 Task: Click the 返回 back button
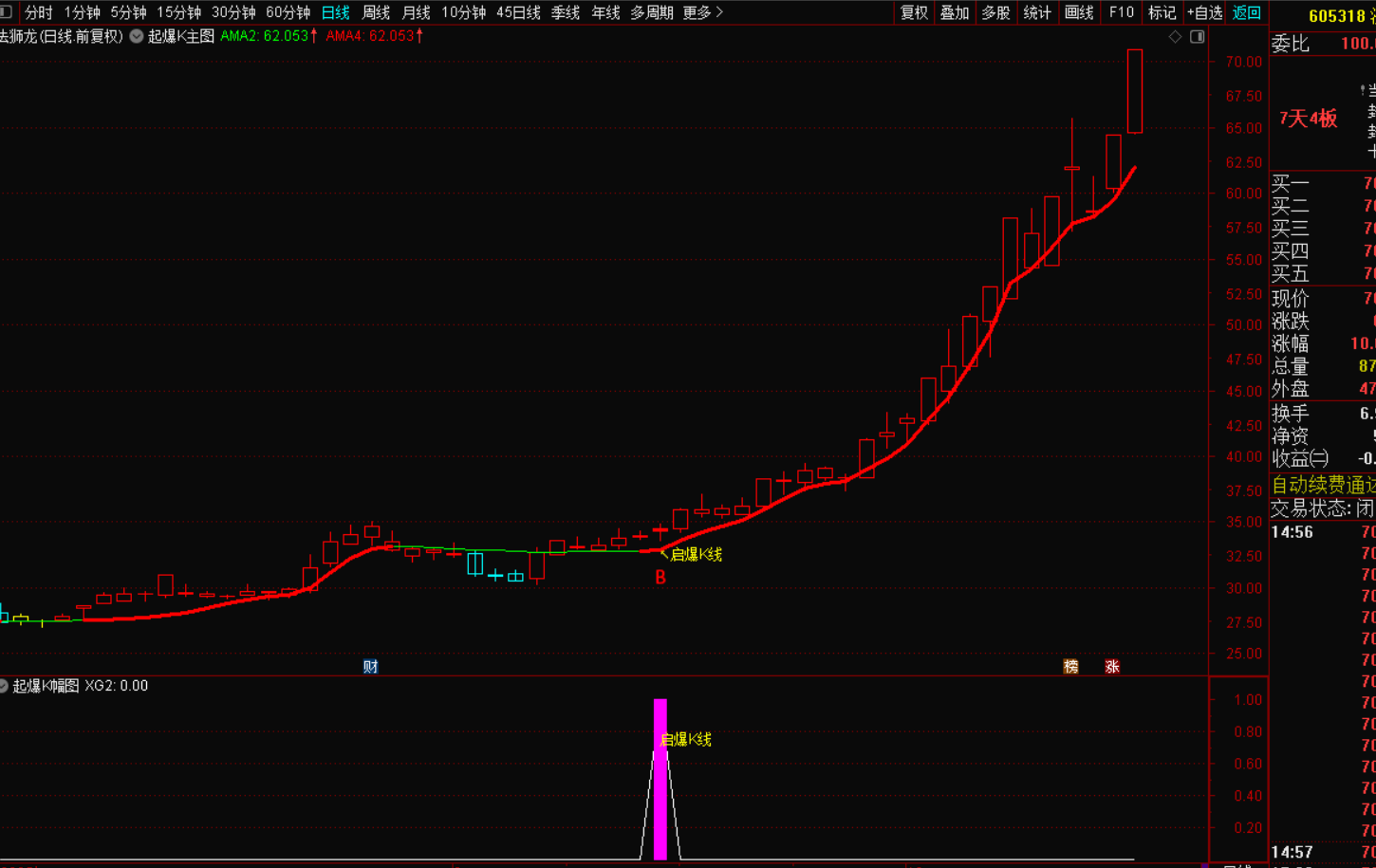click(1246, 12)
